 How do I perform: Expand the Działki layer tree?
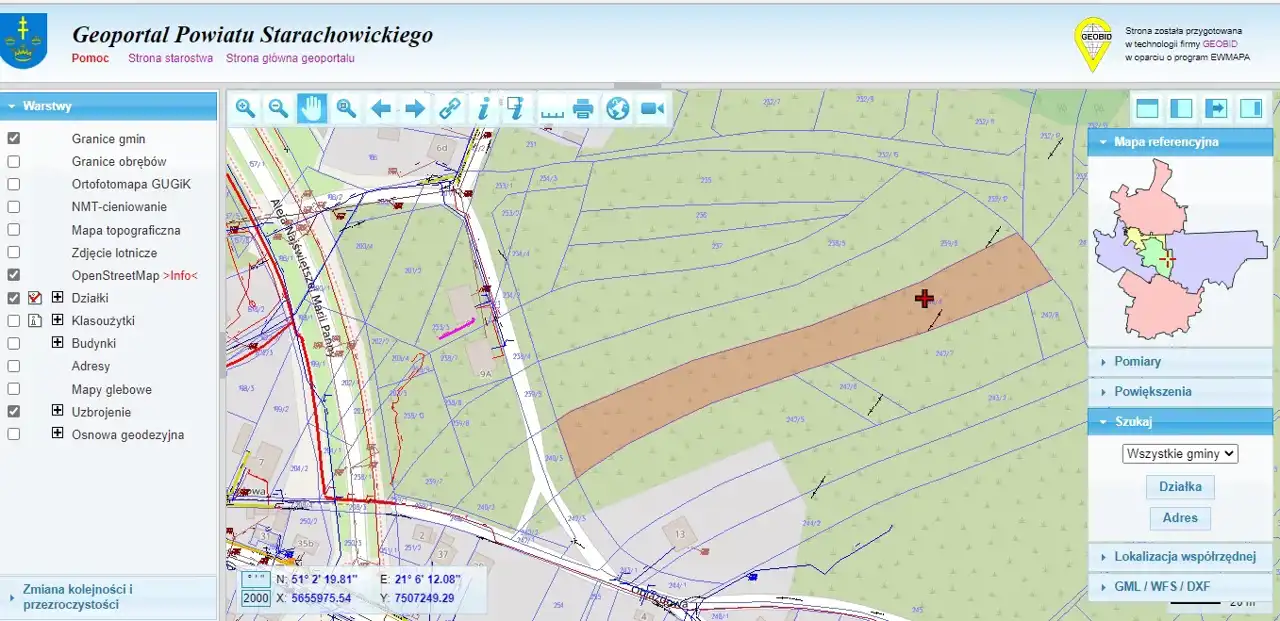tap(57, 297)
